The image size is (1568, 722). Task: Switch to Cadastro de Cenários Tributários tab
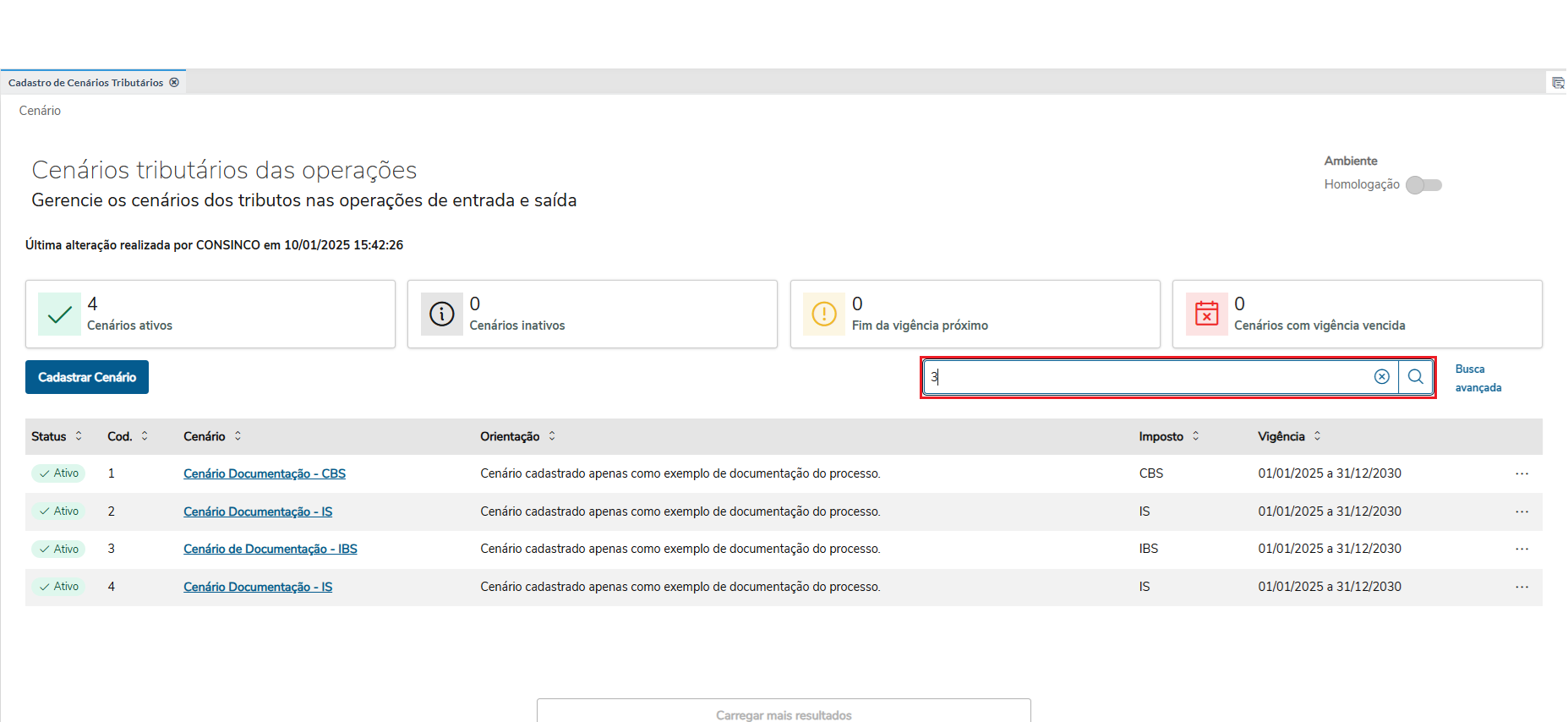85,83
